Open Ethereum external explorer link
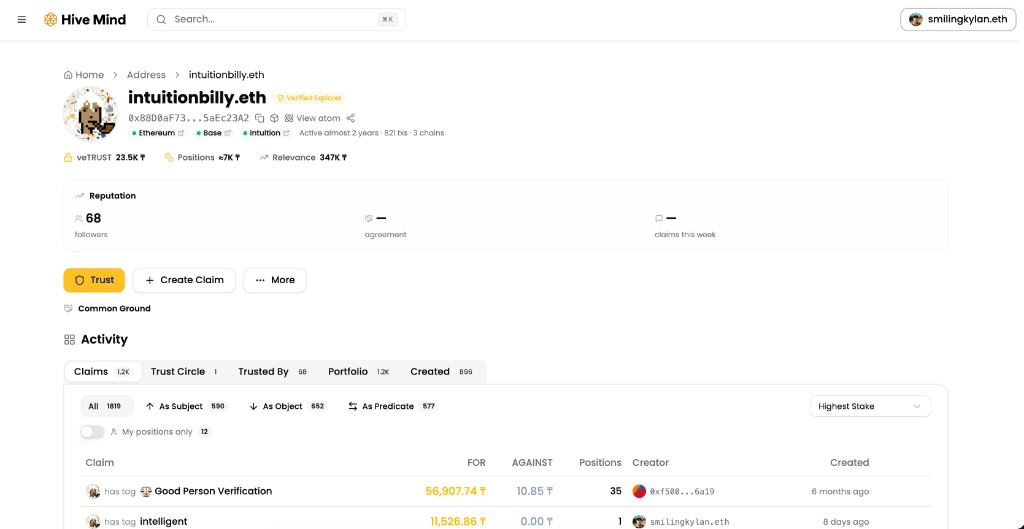The width and height of the screenshot is (1024, 529). pos(181,133)
